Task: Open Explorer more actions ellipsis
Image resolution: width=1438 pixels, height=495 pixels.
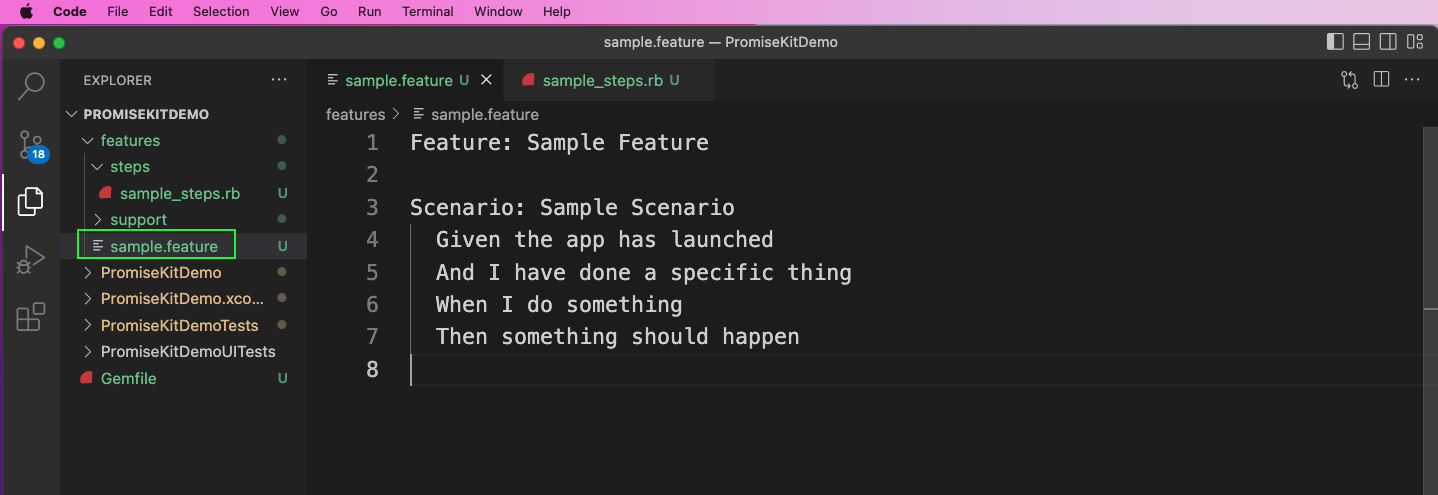Action: 278,80
